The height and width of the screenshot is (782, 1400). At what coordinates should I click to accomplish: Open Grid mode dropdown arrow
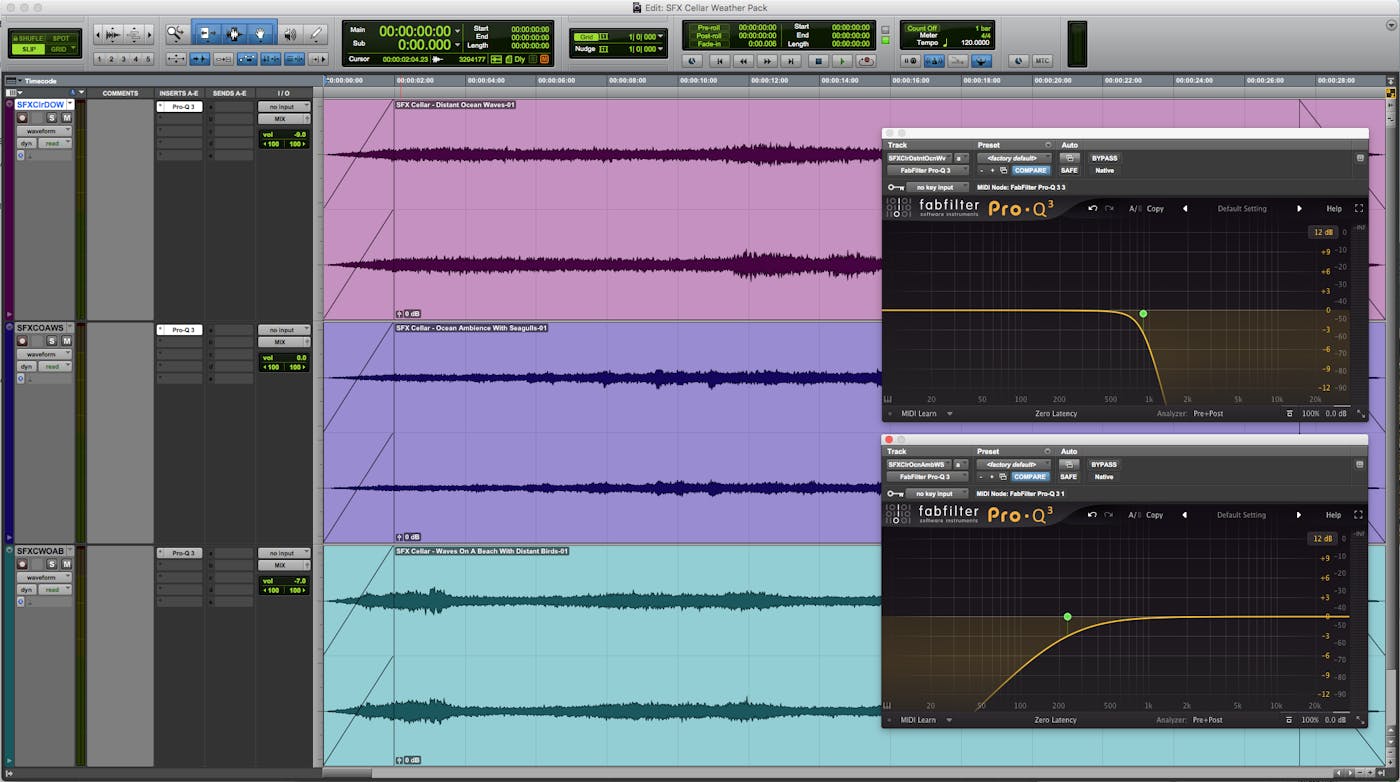click(73, 48)
